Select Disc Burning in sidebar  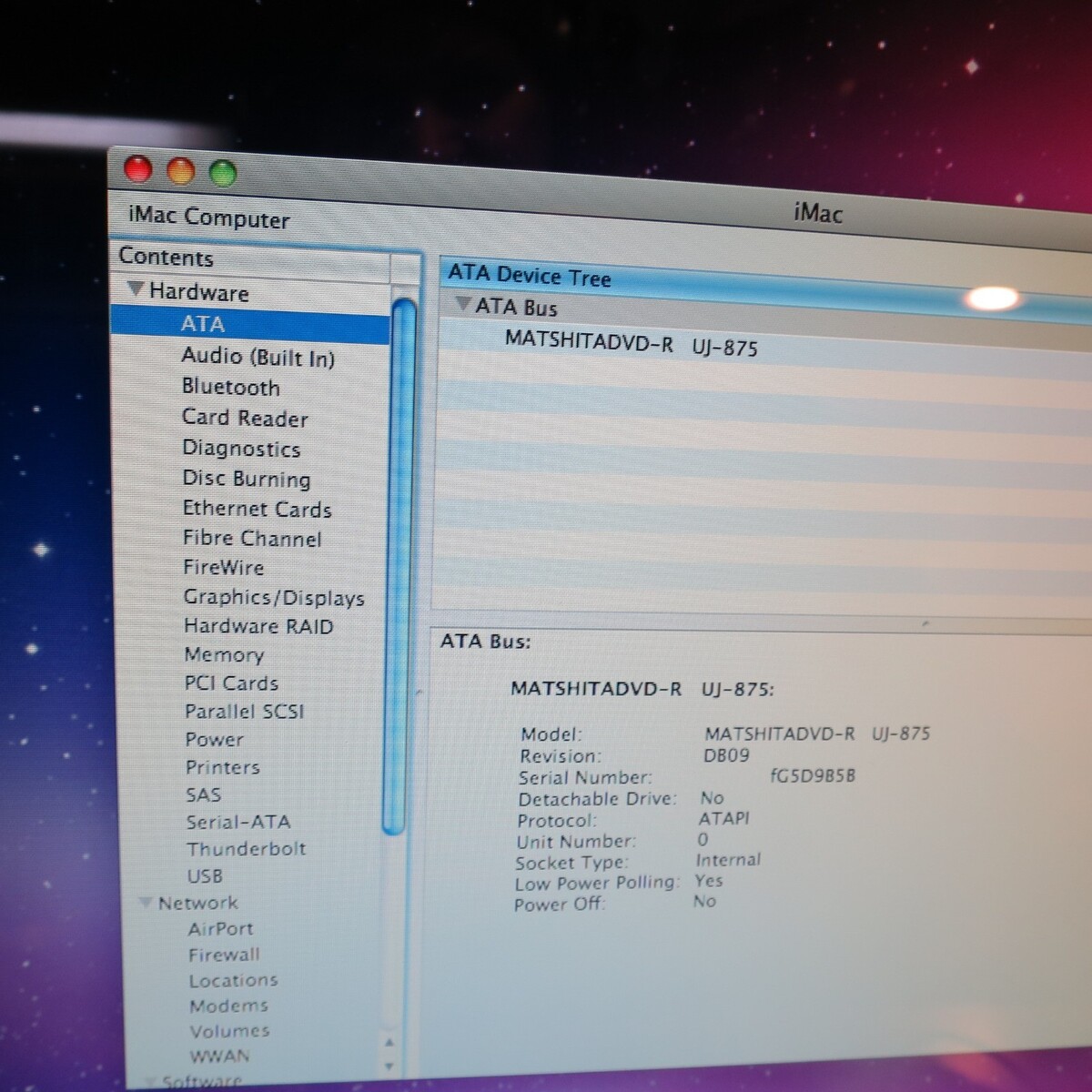click(x=246, y=479)
